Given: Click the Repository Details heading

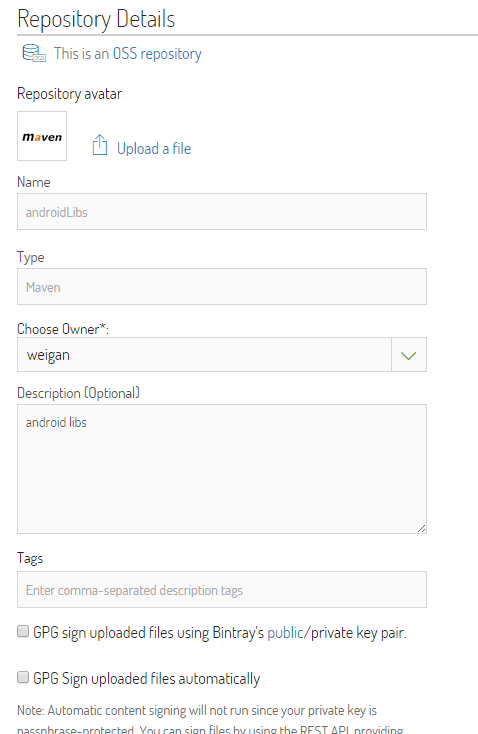Looking at the screenshot, I should (x=96, y=19).
